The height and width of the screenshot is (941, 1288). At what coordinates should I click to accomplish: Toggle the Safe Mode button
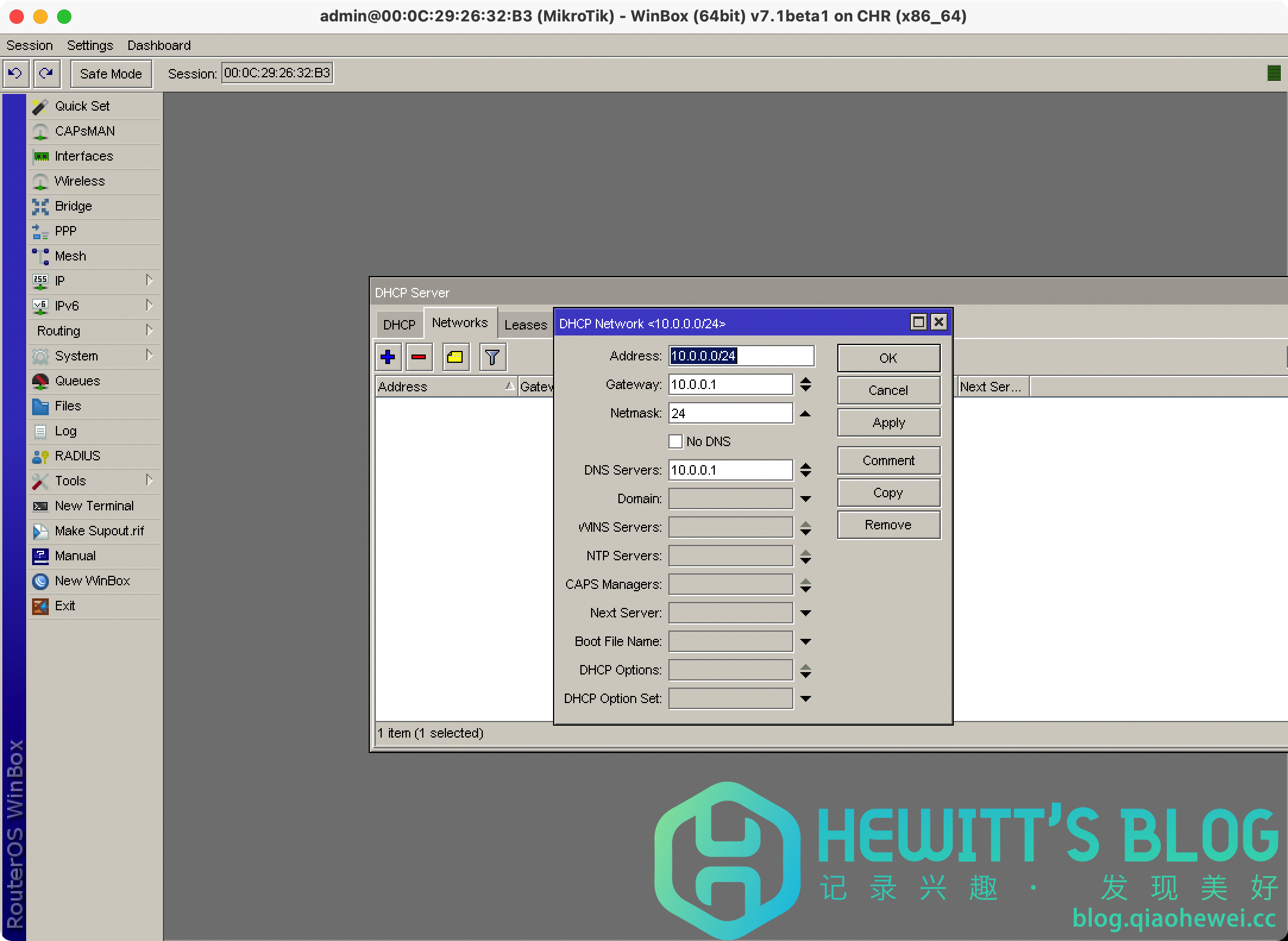pyautogui.click(x=111, y=74)
